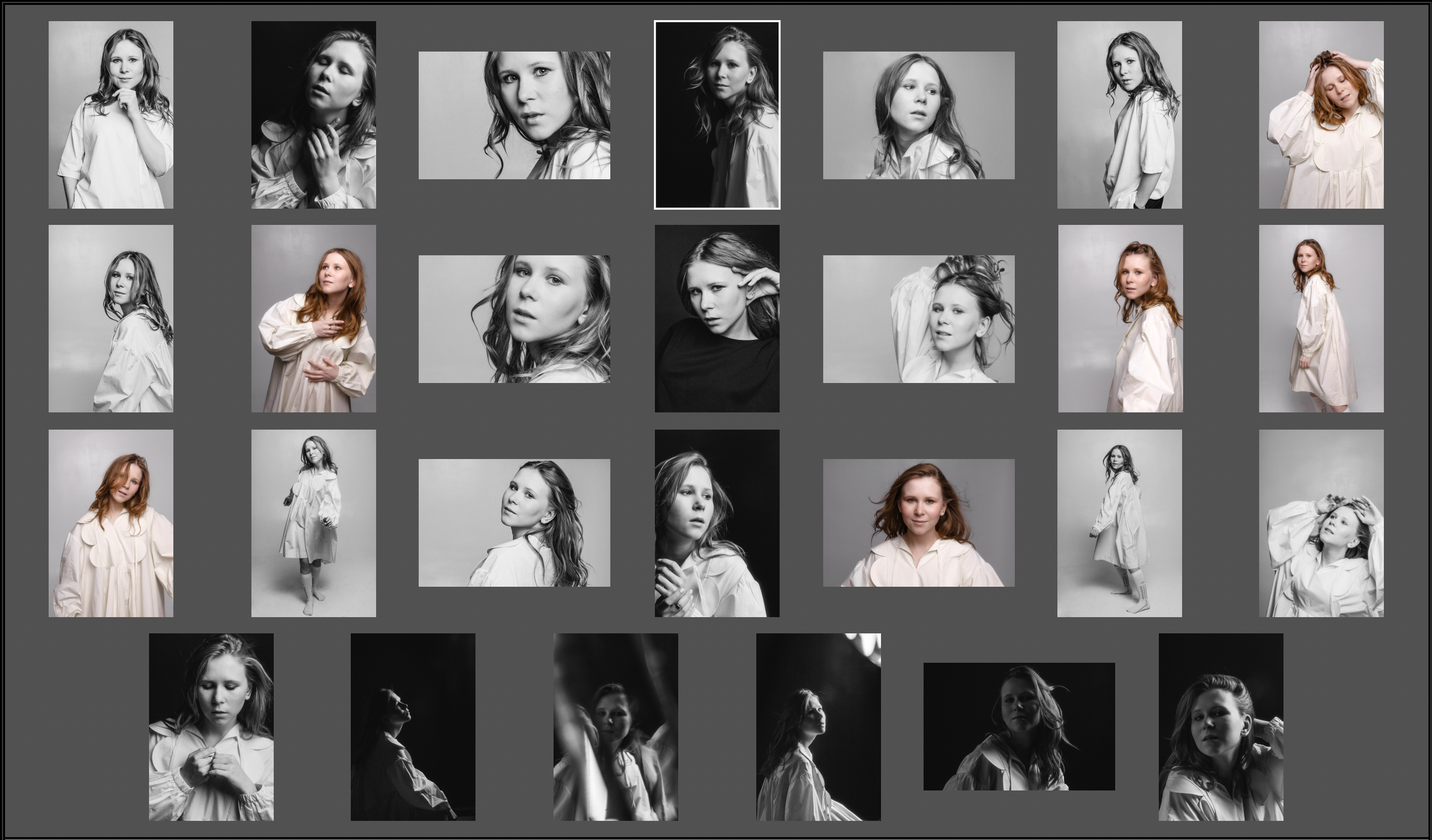Click front-facing full-body photo in knee socks
Screen dimensions: 1432x840
313,522
